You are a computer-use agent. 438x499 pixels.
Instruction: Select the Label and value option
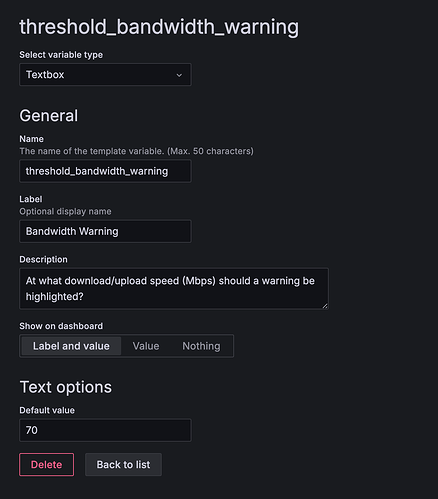click(x=71, y=346)
